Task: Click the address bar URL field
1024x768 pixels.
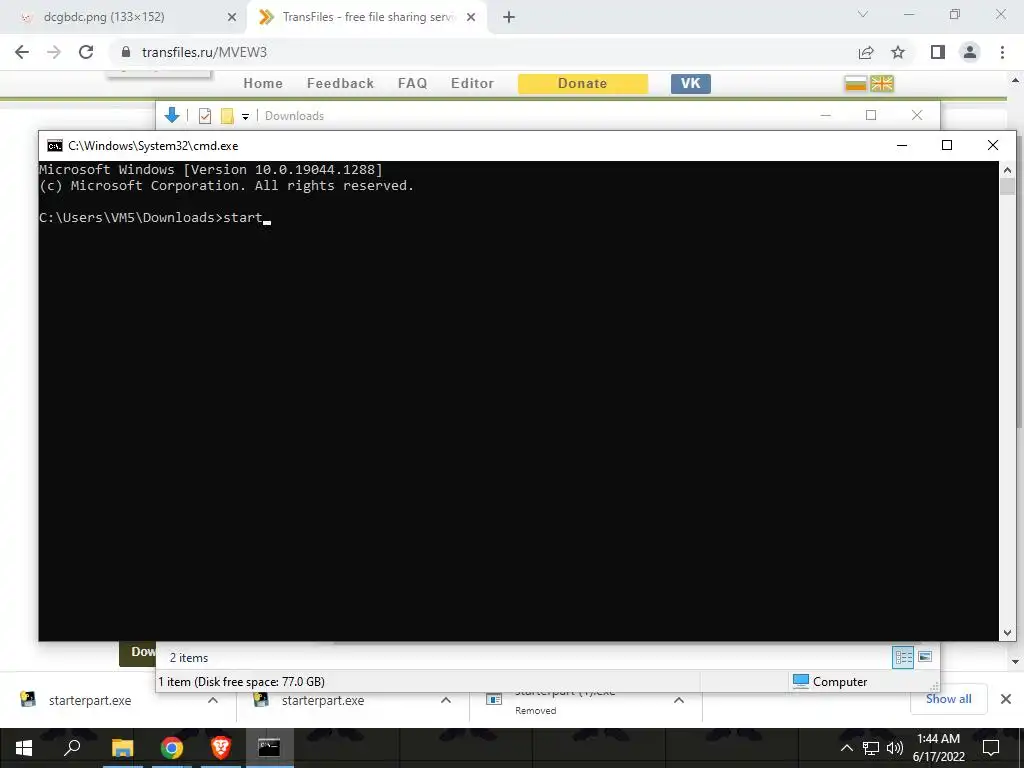Action: pyautogui.click(x=483, y=52)
